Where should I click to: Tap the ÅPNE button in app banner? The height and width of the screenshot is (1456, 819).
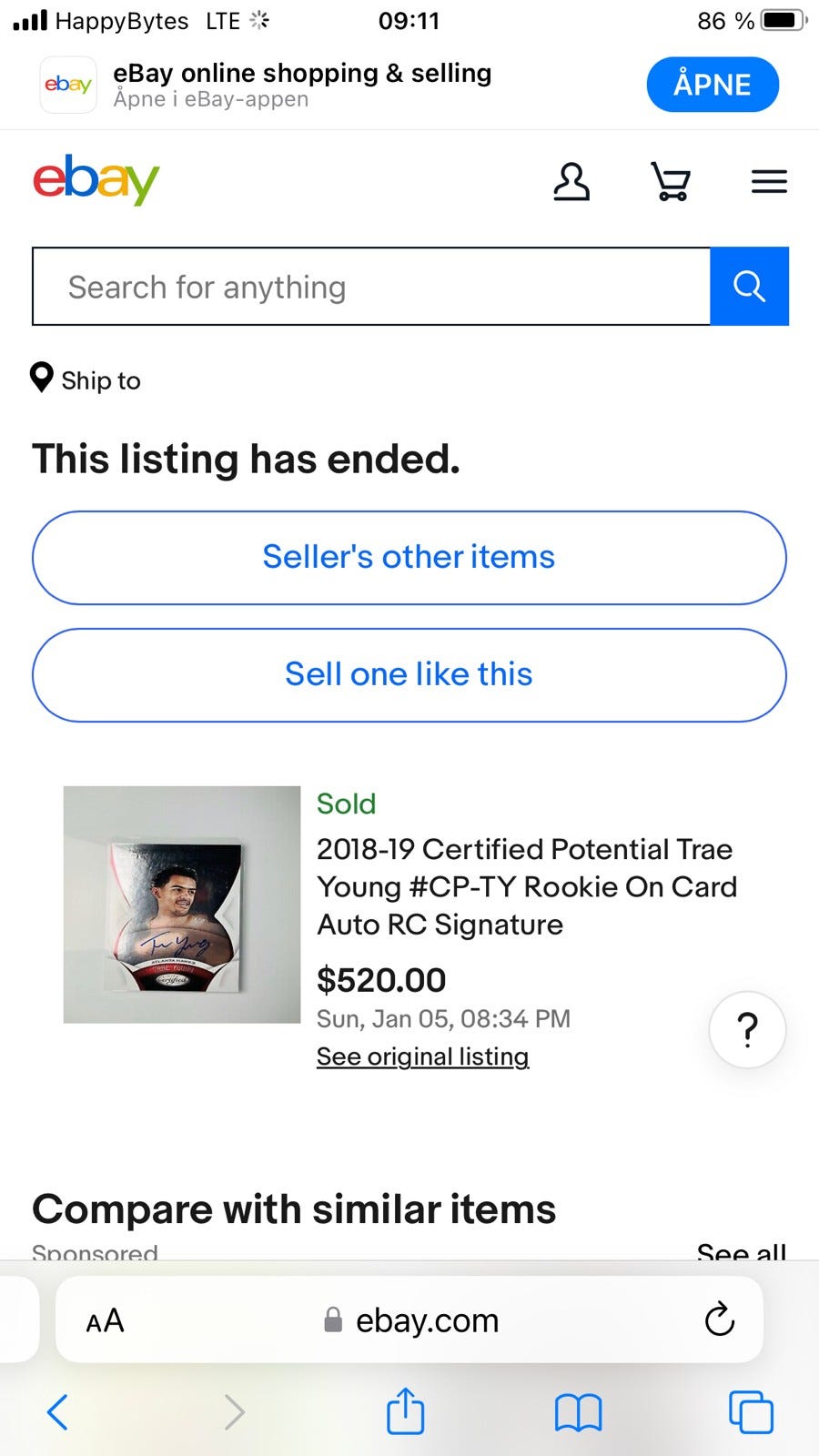pyautogui.click(x=712, y=85)
